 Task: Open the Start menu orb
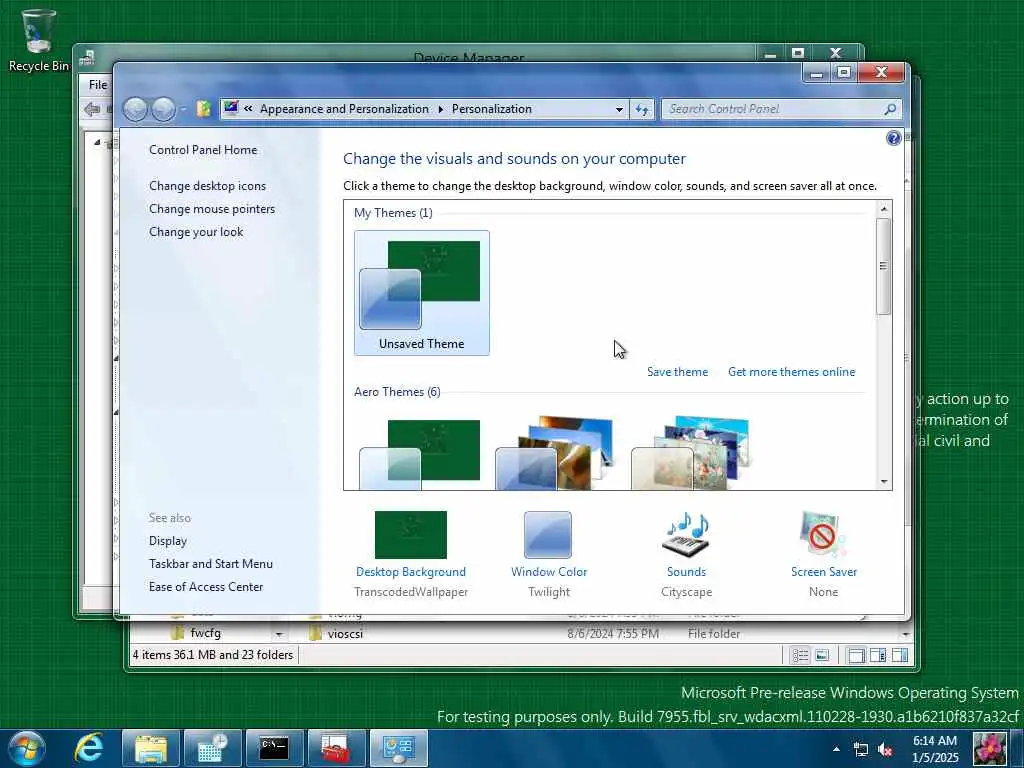27,748
